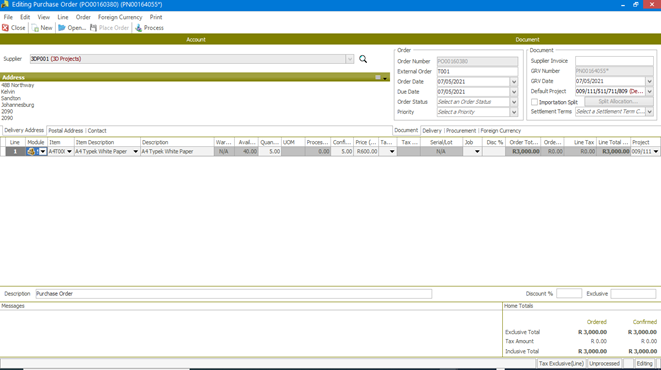Image resolution: width=661 pixels, height=370 pixels.
Task: Open the Line menu
Action: click(x=63, y=17)
